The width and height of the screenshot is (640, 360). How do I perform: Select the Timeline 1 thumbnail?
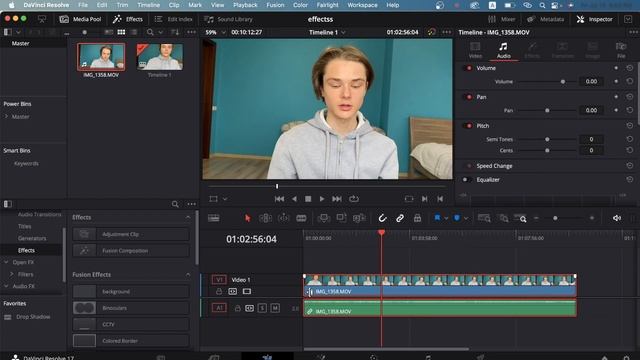point(160,57)
